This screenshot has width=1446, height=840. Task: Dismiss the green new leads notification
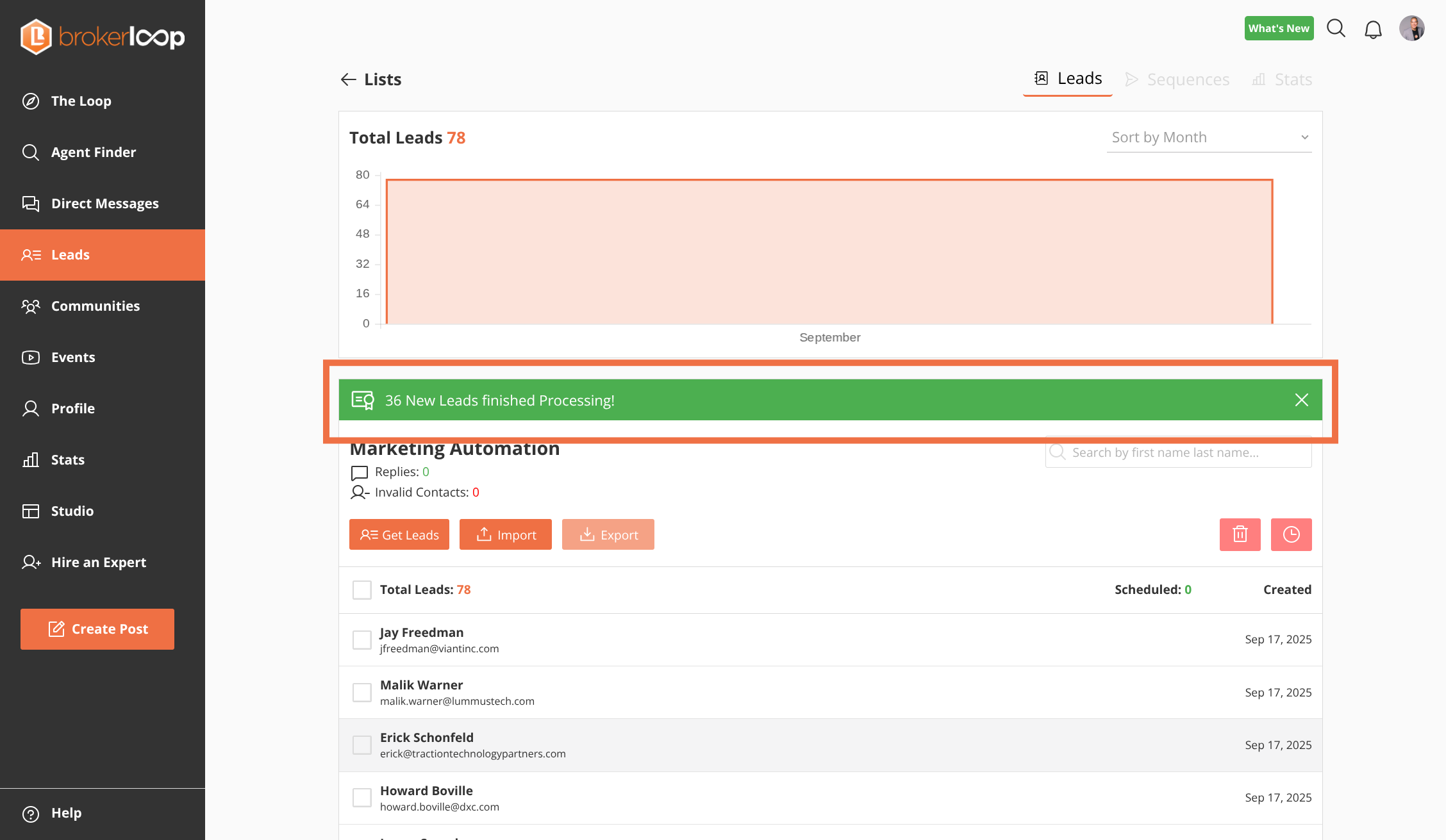[1301, 400]
